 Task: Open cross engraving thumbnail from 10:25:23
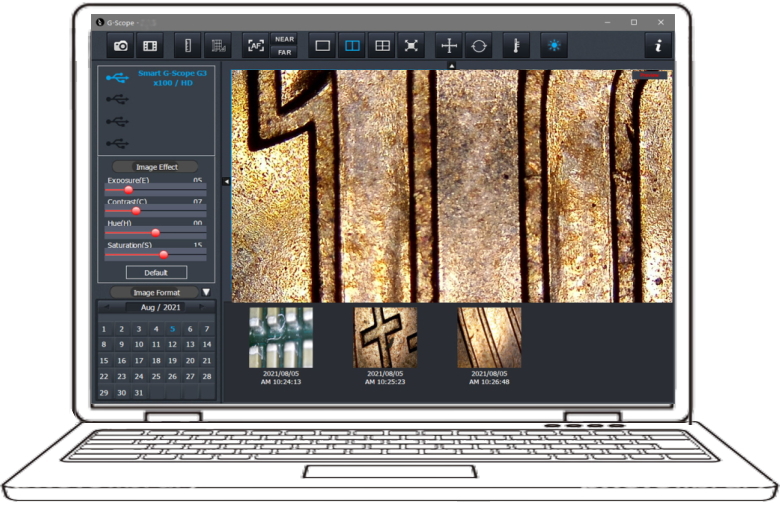[385, 337]
